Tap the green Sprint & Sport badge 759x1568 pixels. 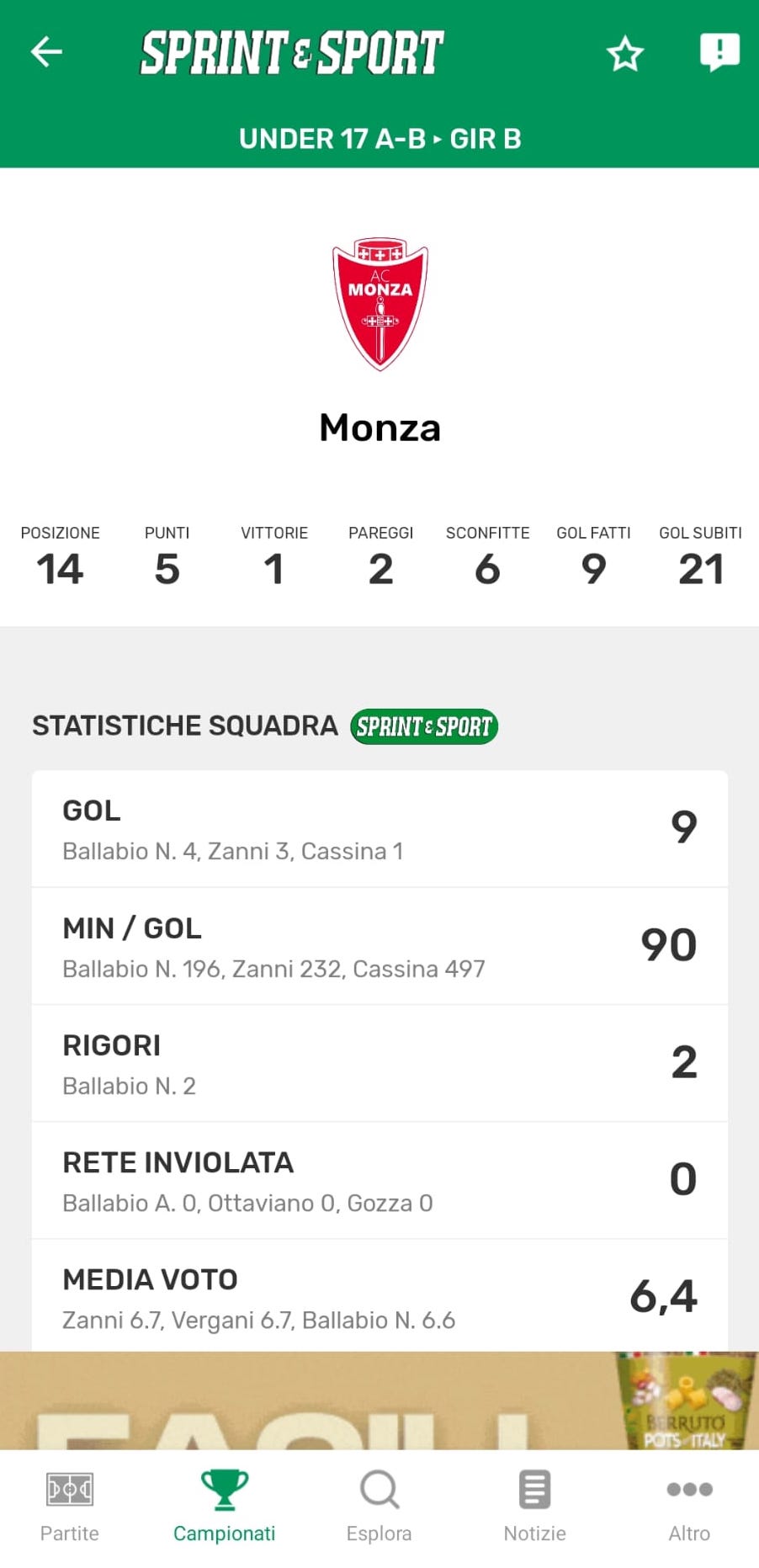point(424,726)
